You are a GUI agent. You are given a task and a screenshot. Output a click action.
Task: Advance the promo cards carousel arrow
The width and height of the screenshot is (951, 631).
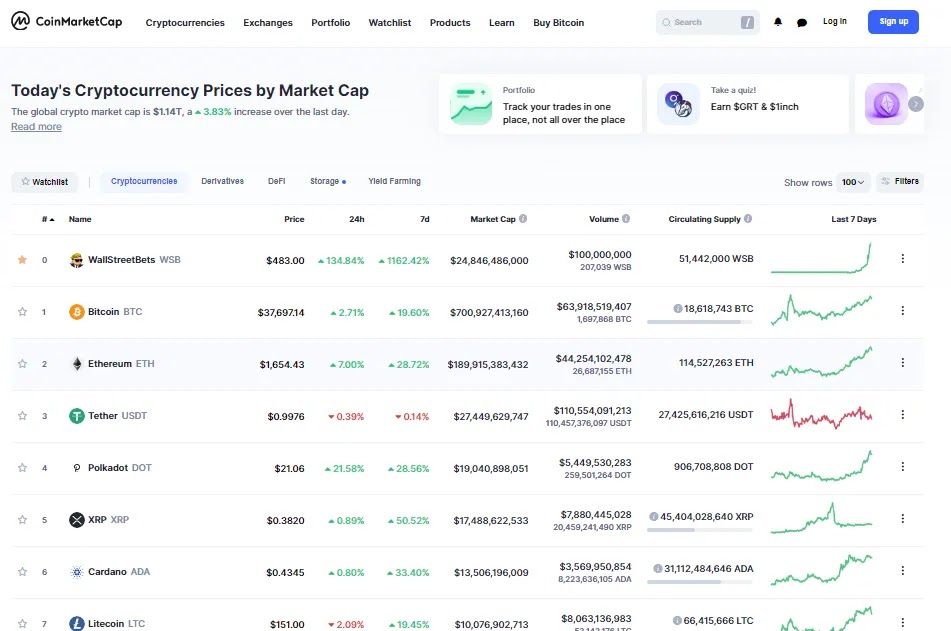coord(916,104)
